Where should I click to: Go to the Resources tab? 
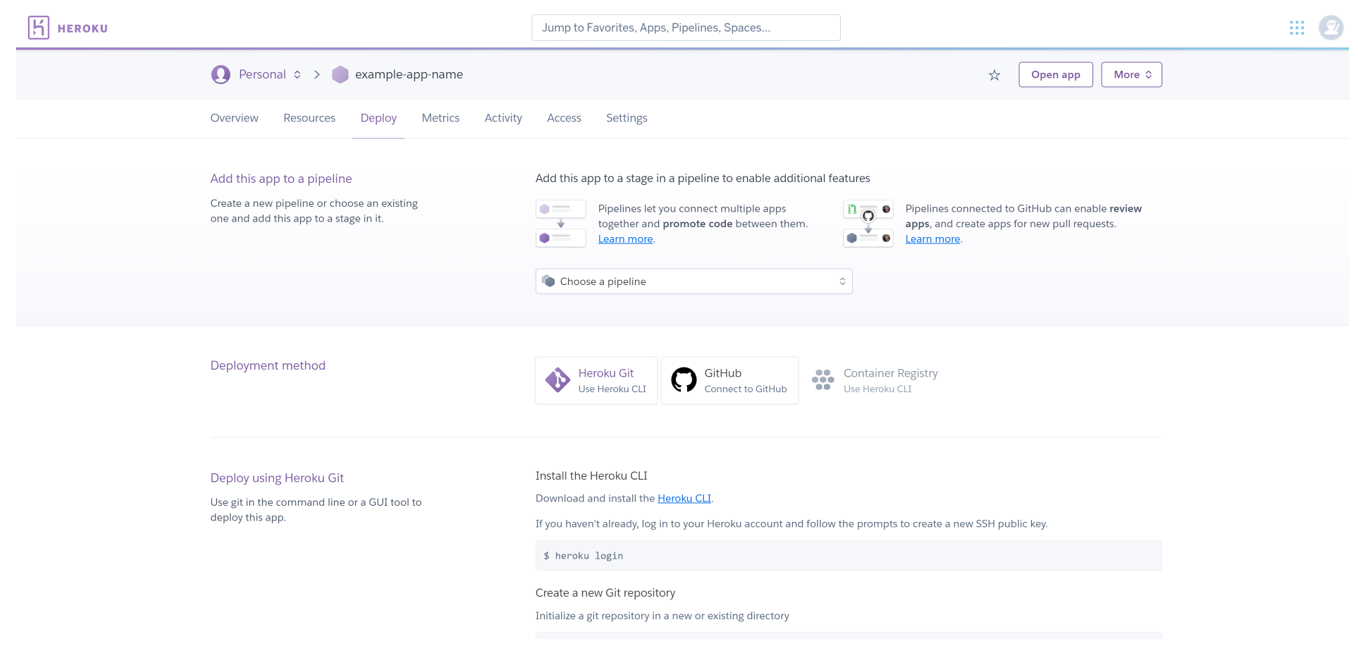point(309,118)
